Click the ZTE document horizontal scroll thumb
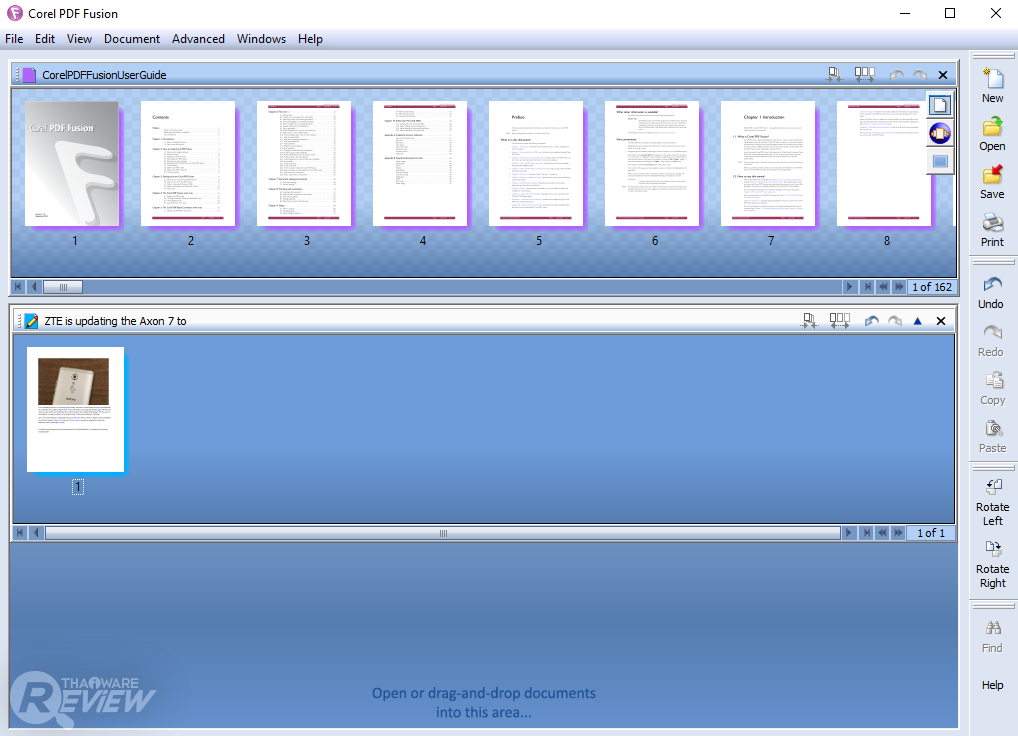Image resolution: width=1018 pixels, height=736 pixels. (x=443, y=533)
